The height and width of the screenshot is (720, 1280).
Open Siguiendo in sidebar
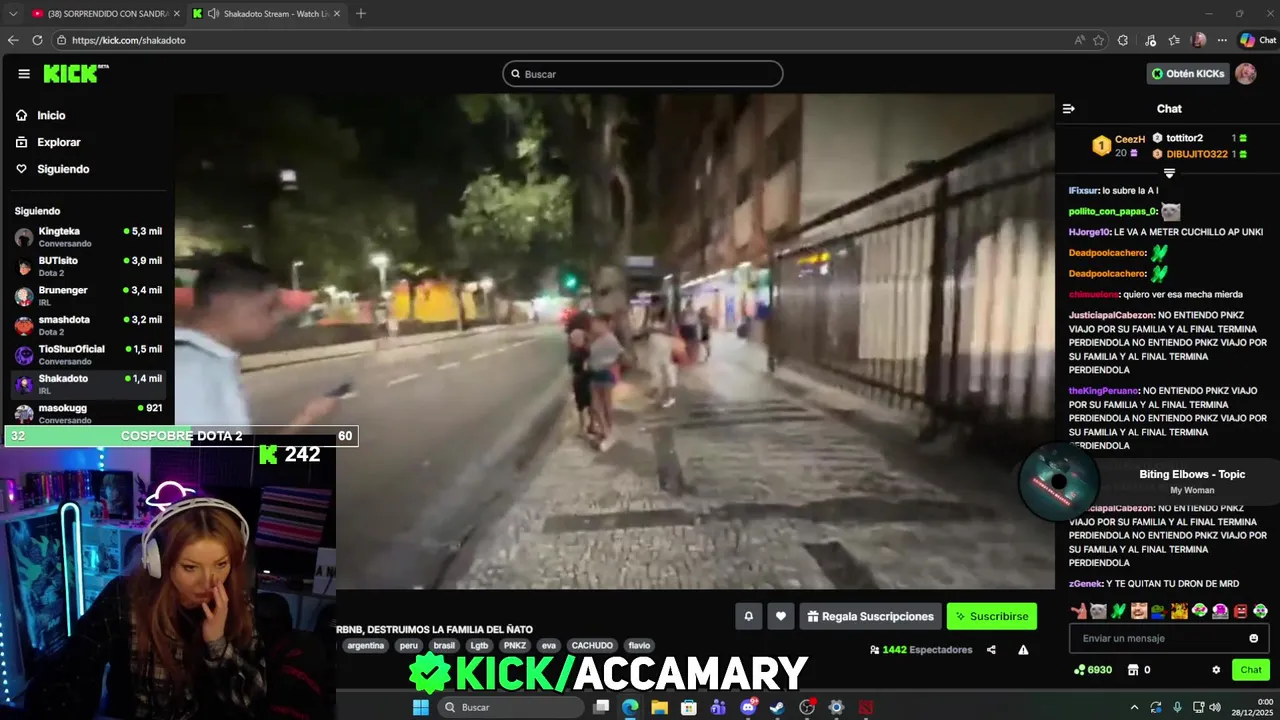[63, 169]
